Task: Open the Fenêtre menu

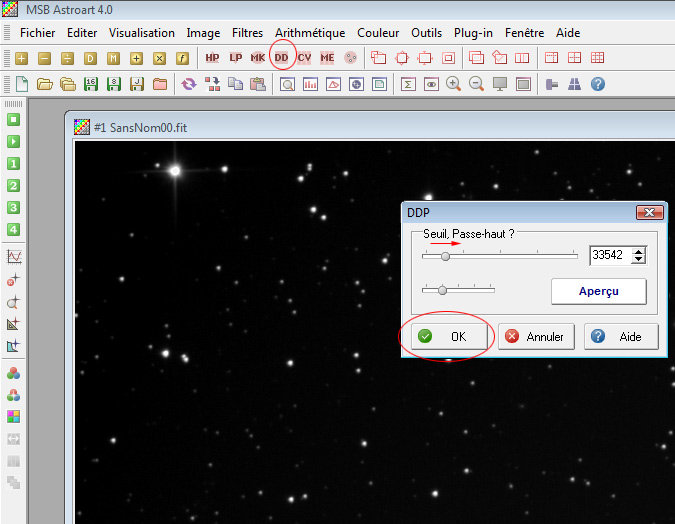Action: (x=524, y=33)
